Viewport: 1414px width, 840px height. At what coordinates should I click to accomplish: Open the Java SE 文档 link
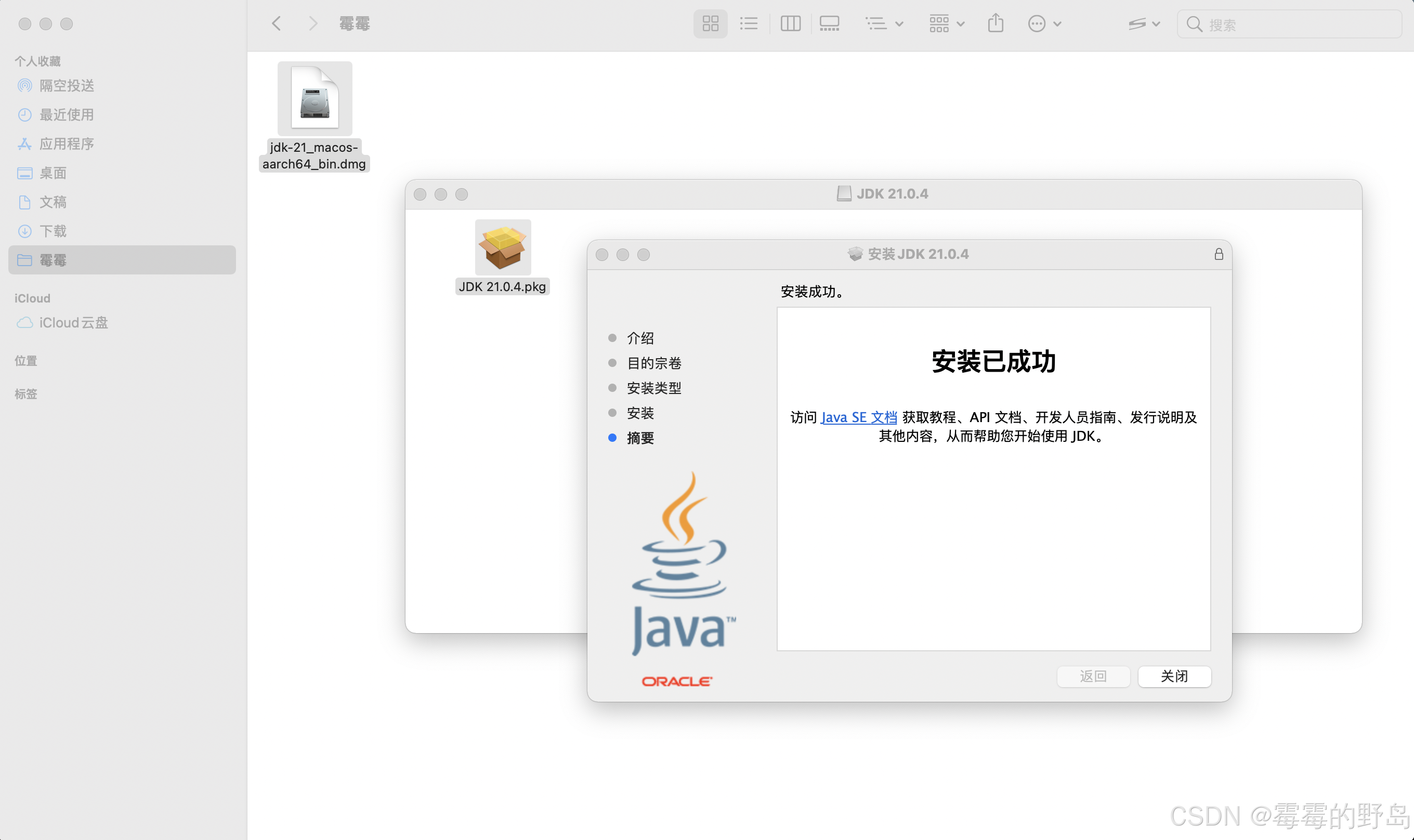pos(858,417)
